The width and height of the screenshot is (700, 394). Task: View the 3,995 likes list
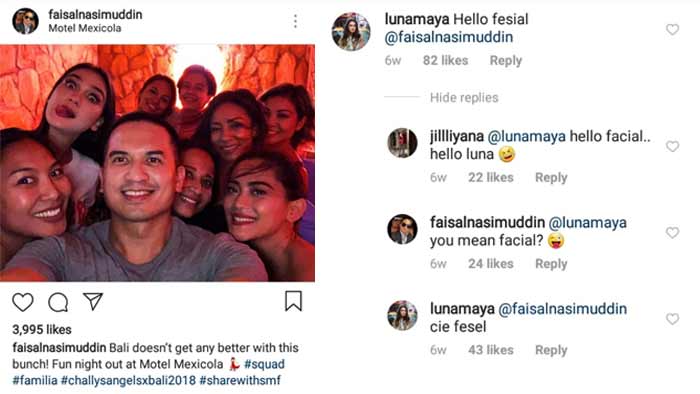pos(42,329)
